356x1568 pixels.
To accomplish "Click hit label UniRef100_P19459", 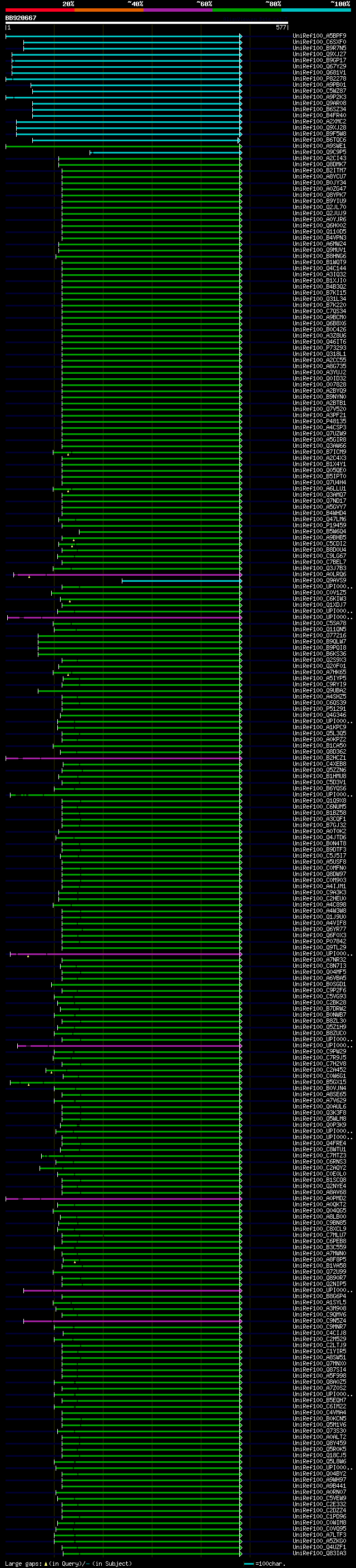I will tap(319, 525).
